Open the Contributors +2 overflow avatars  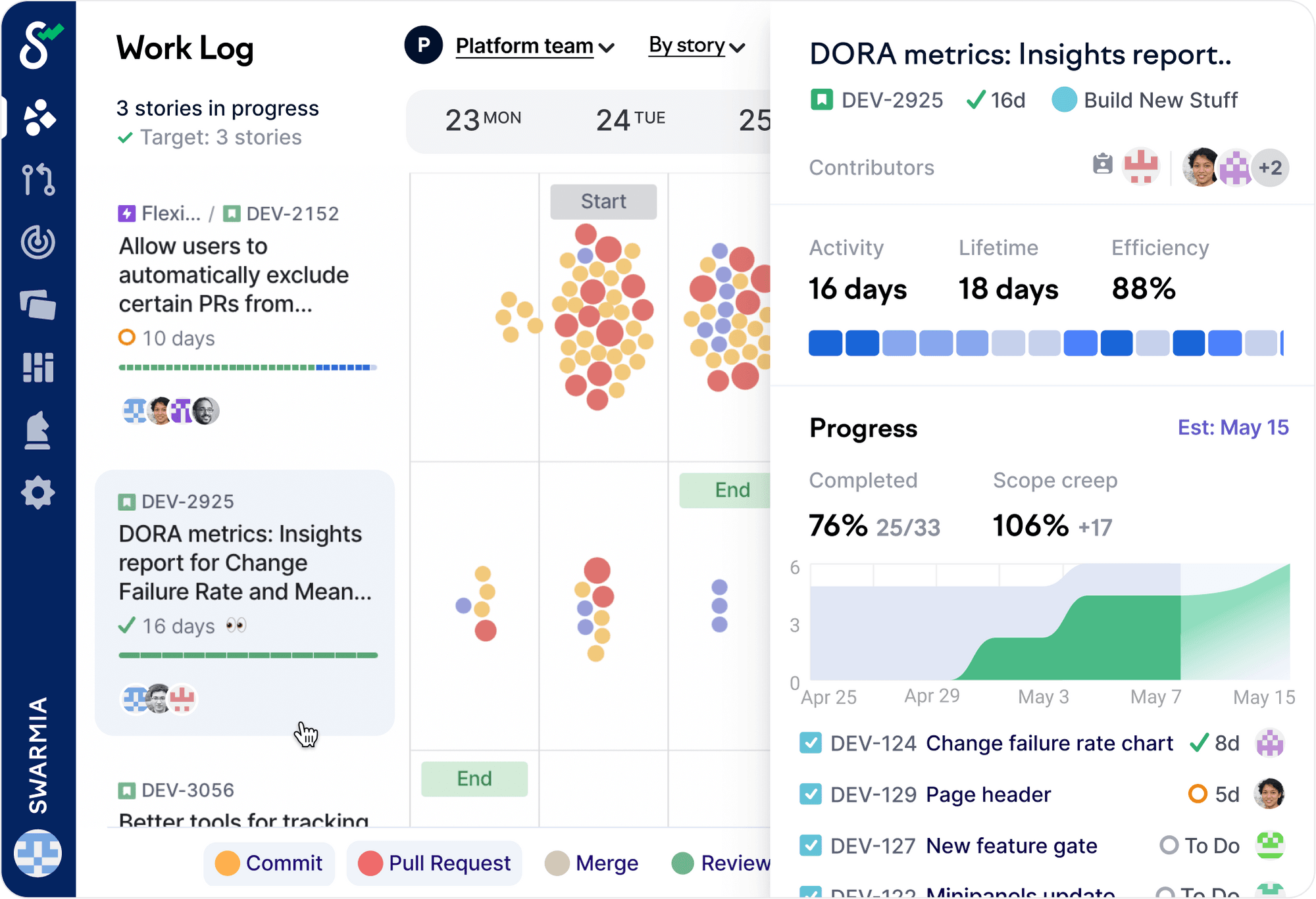[x=1270, y=168]
